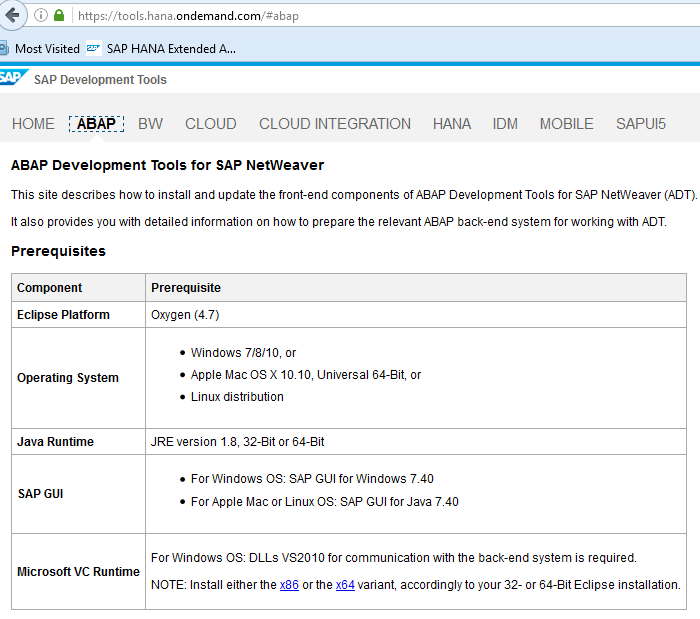Go to the MOBILE tab
Image resolution: width=700 pixels, height=619 pixels.
click(x=567, y=124)
